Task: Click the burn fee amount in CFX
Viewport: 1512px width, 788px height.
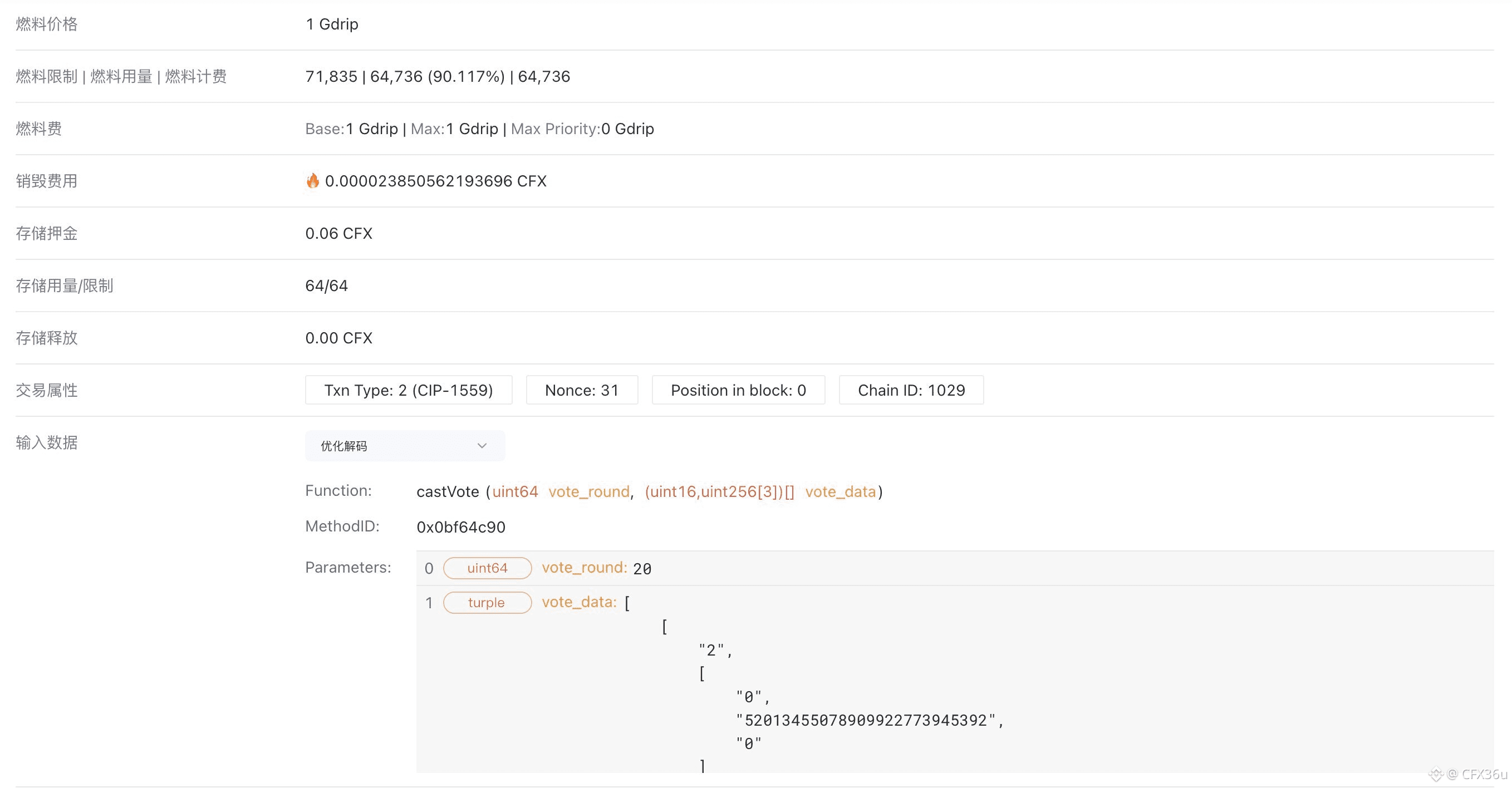Action: [435, 181]
